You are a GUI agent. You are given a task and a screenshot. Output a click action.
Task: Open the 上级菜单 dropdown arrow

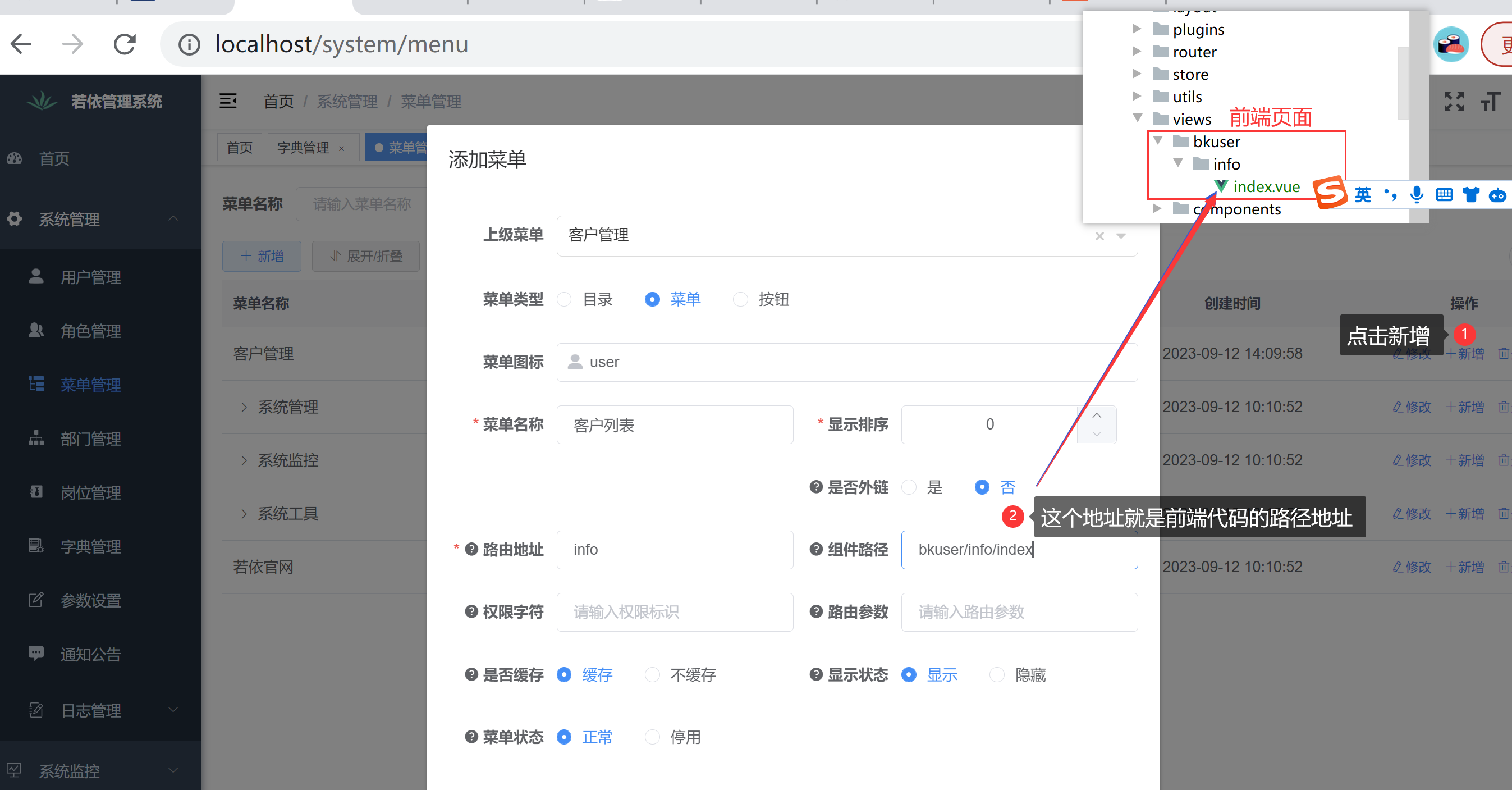[x=1121, y=236]
